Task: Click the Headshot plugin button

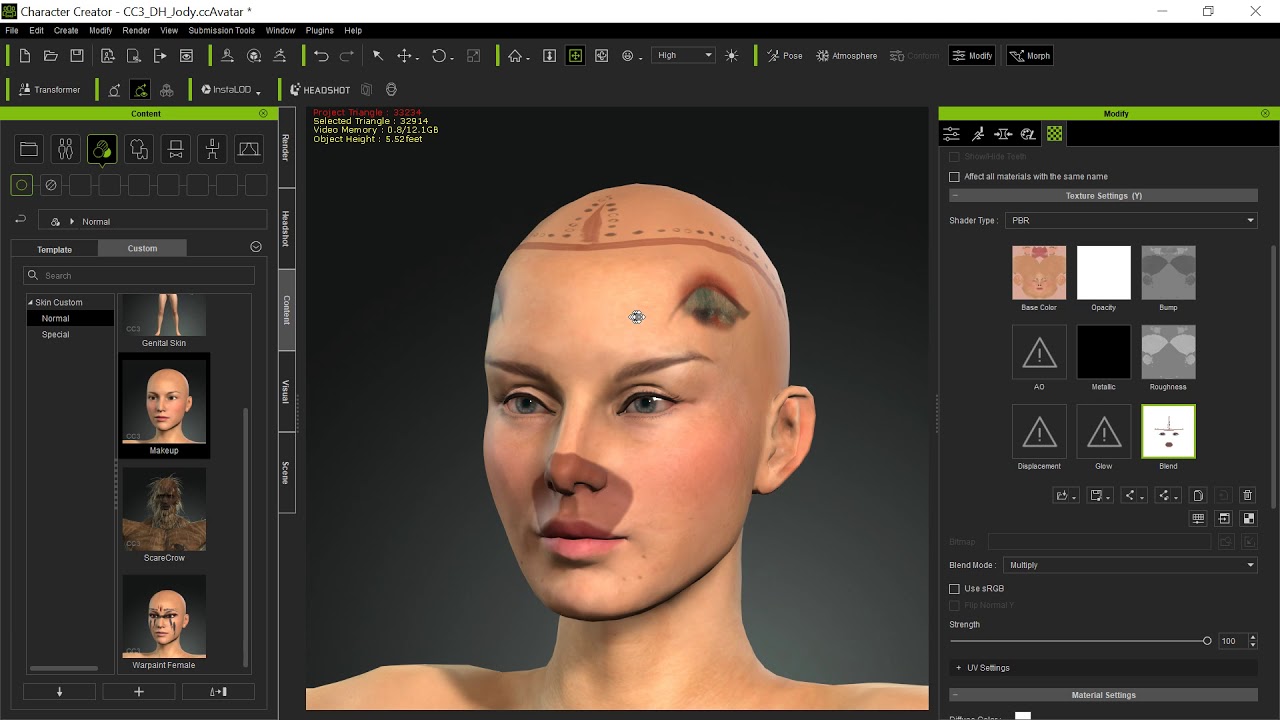Action: coord(320,90)
